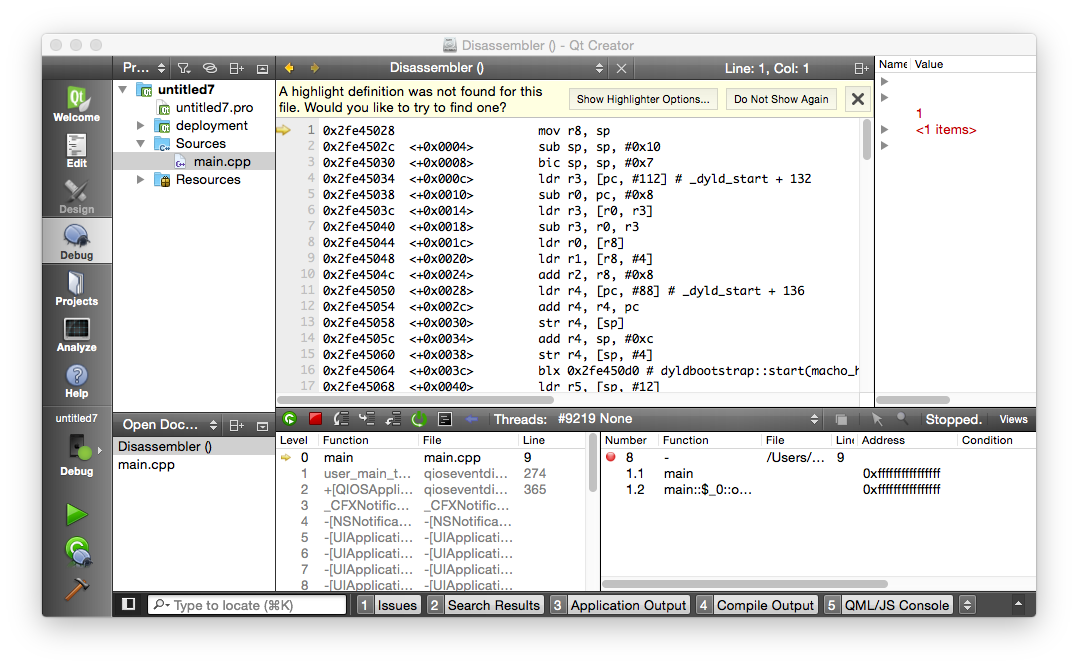
Task: Step out of current function
Action: pyautogui.click(x=393, y=419)
